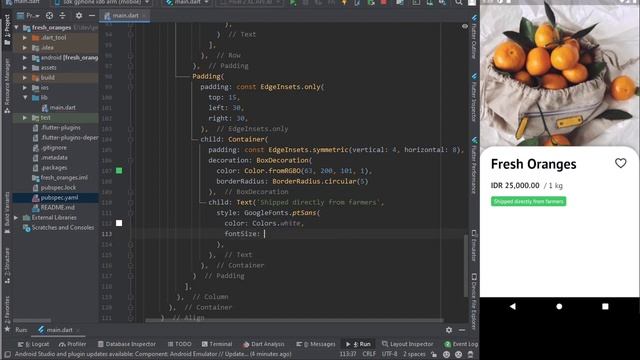Open the Project view dropdown
640x360 pixels.
point(28,16)
